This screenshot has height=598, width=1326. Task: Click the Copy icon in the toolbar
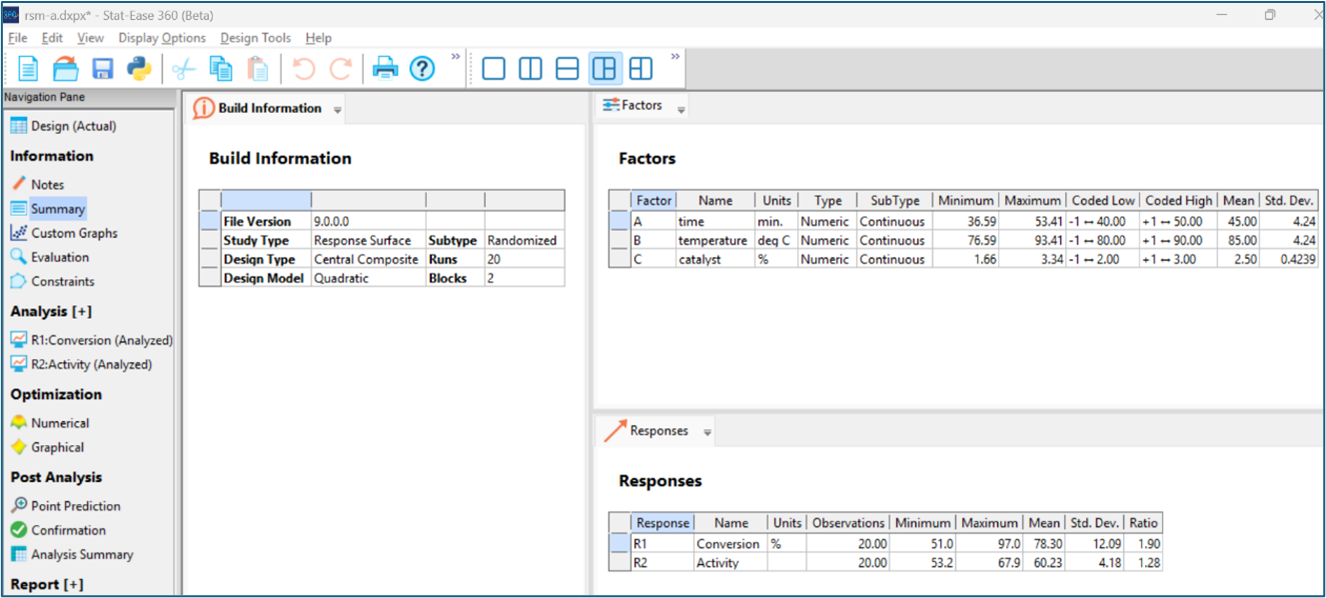click(x=220, y=69)
